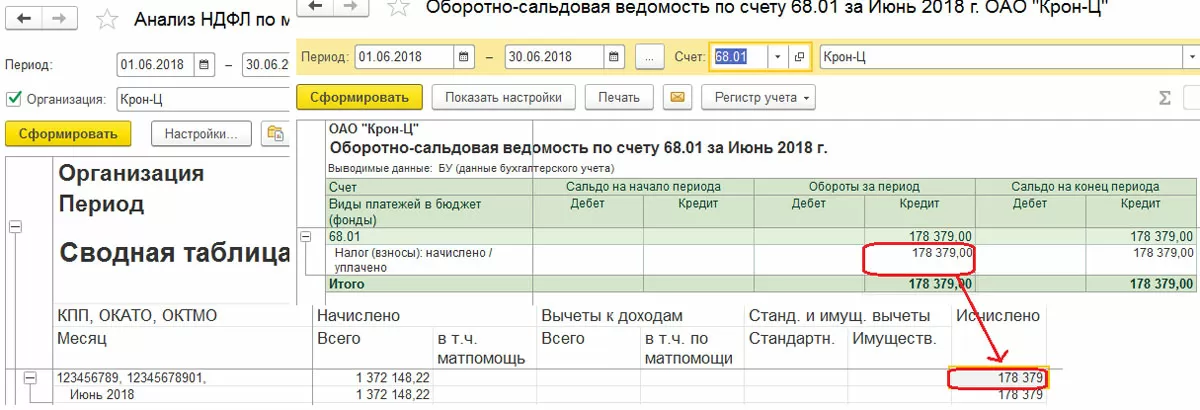Screen dimensions: 1200x410
Task: Send report by email envelope icon
Action: coord(678,97)
